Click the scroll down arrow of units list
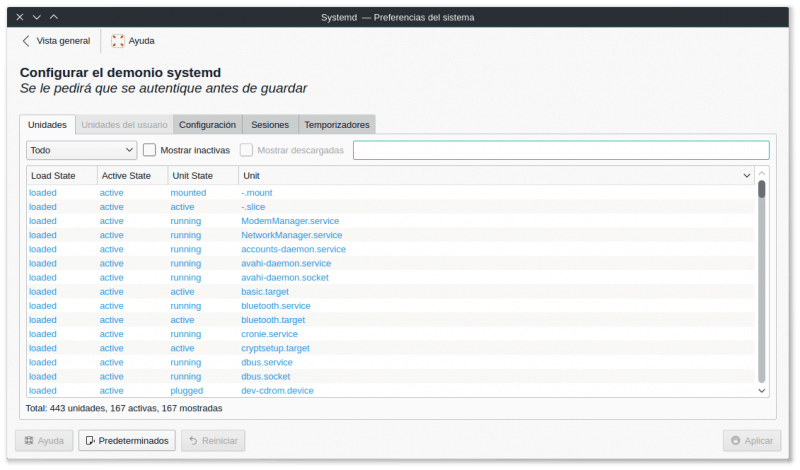This screenshot has width=800, height=470. pyautogui.click(x=762, y=390)
